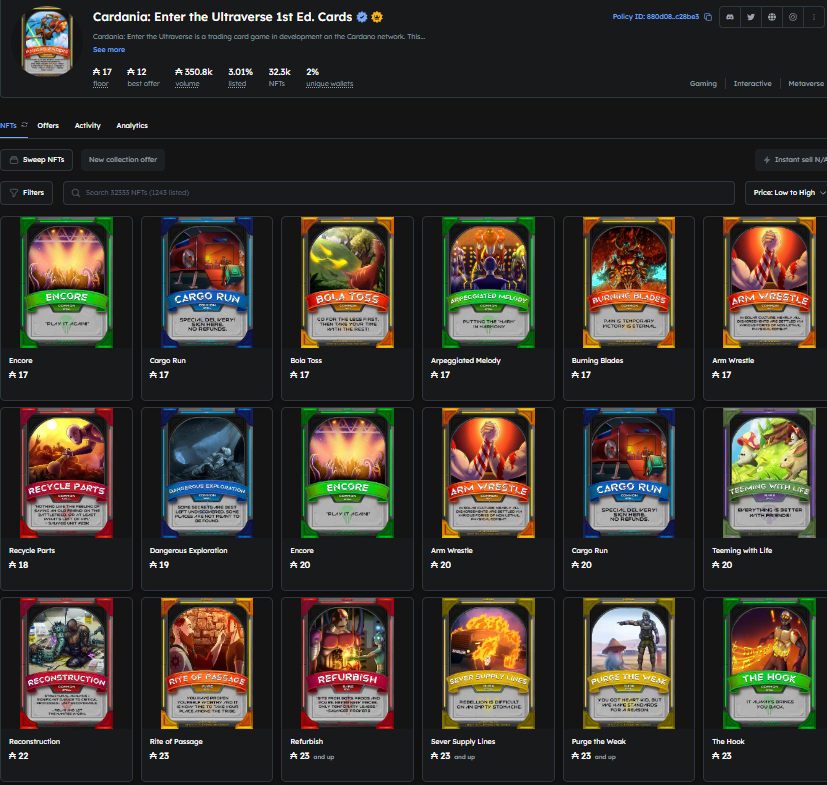Open the Rite of Passage card
The image size is (827, 785).
pos(207,689)
